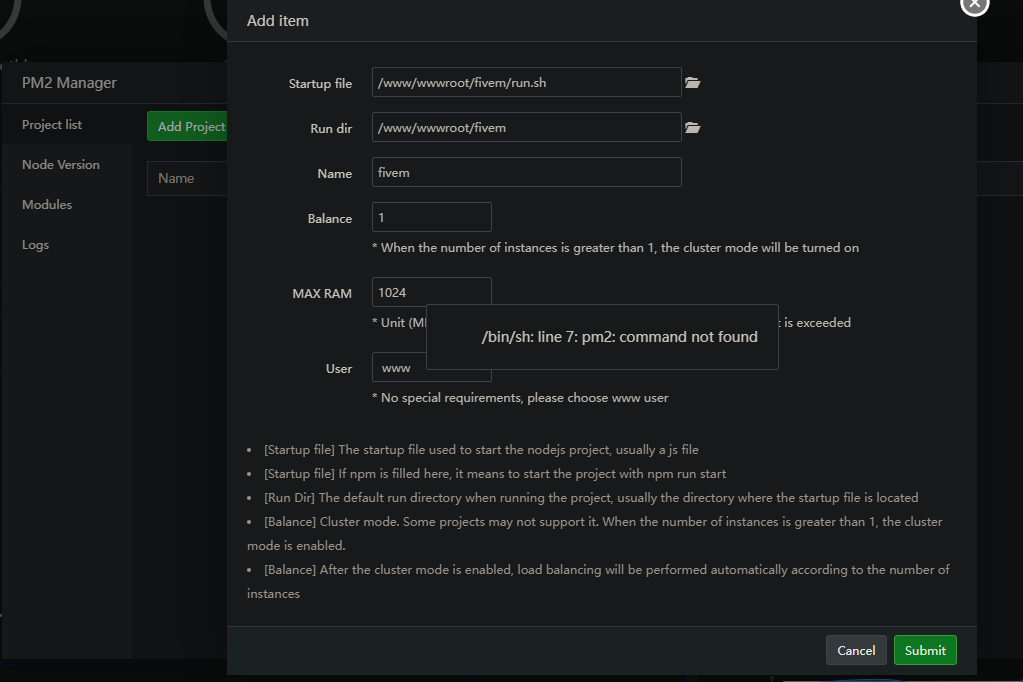View the Logs section
This screenshot has width=1023, height=682.
coord(35,245)
